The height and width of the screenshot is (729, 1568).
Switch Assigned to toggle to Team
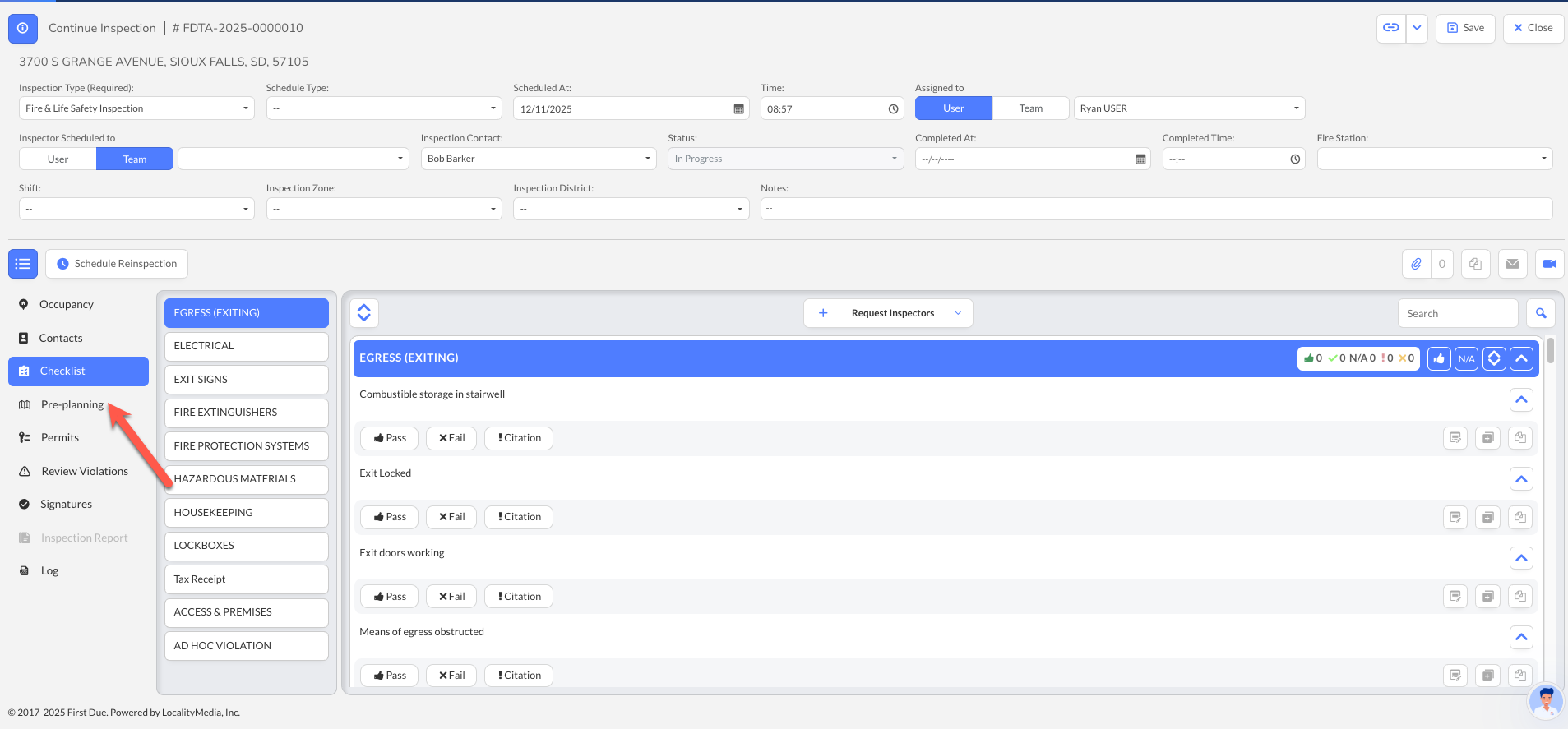pyautogui.click(x=1030, y=108)
